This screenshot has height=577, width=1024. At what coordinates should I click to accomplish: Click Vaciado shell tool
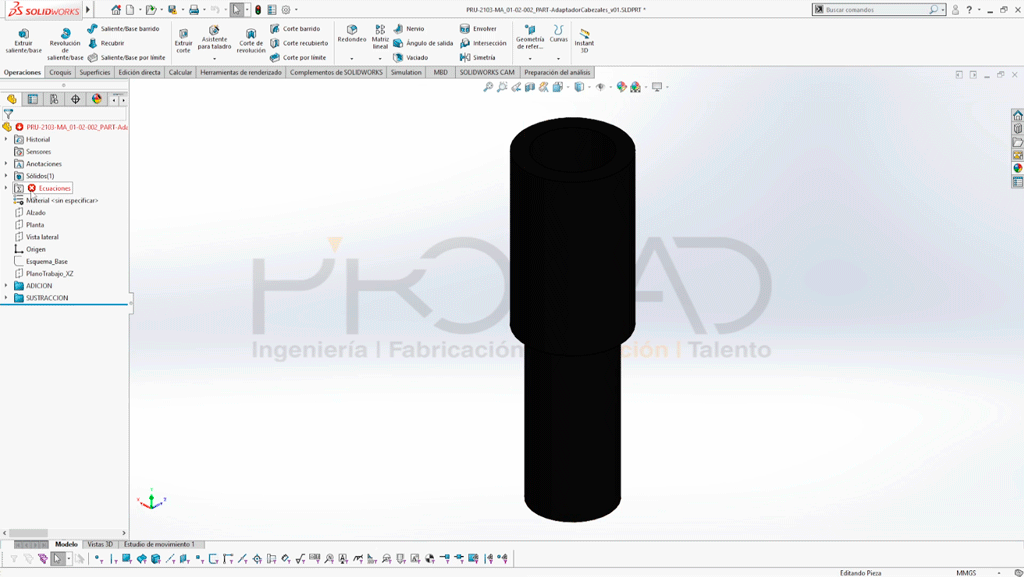(411, 57)
